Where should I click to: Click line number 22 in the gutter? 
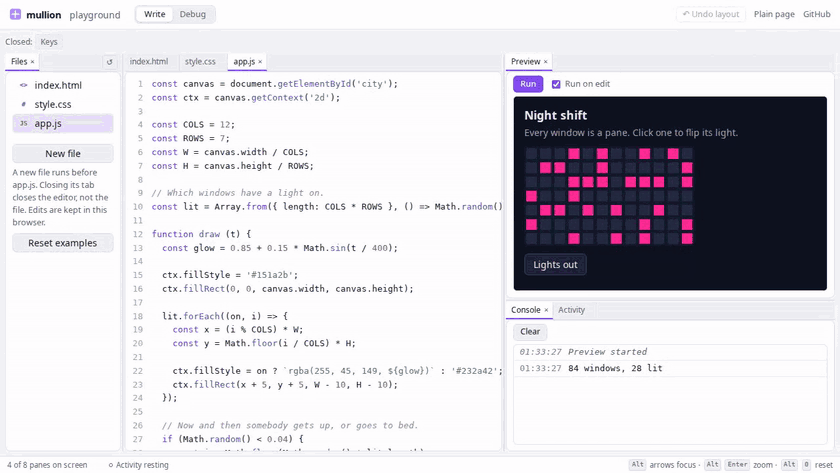coord(138,371)
